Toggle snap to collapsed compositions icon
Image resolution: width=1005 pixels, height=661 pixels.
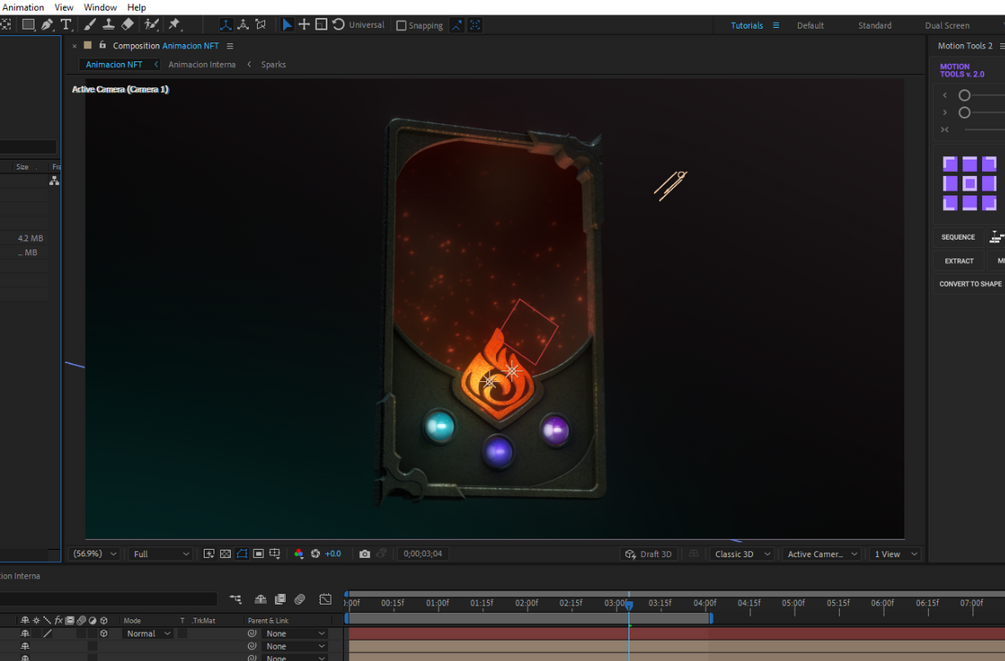(475, 25)
